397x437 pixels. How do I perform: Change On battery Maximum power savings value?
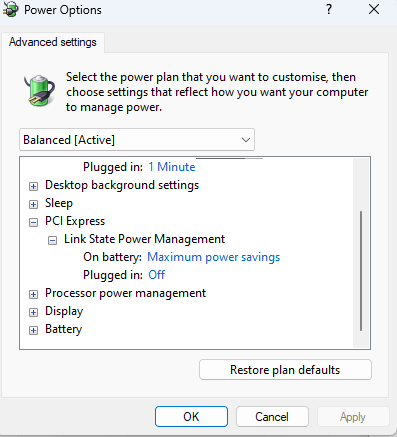coord(214,257)
